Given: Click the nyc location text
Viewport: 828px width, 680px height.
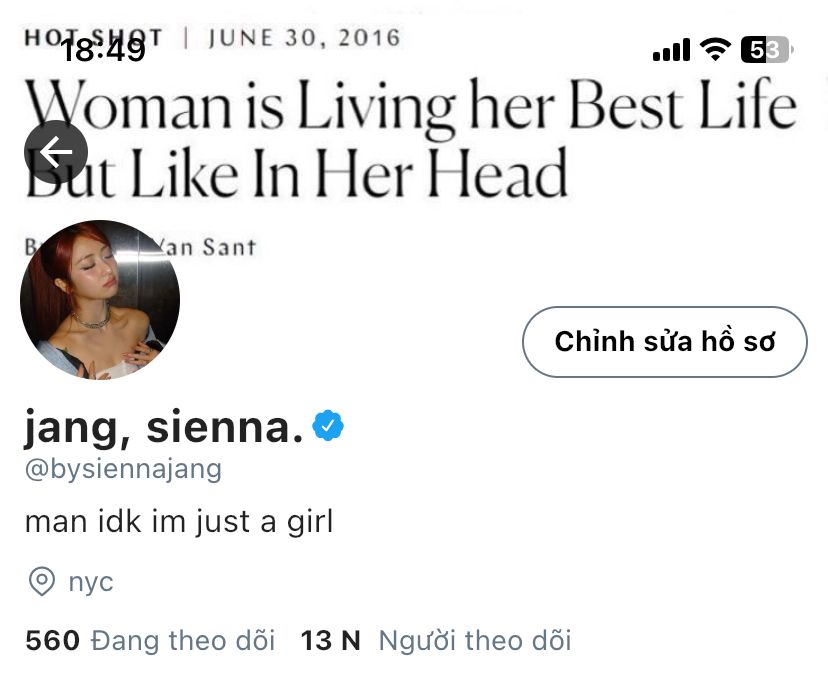Looking at the screenshot, I should (x=91, y=582).
